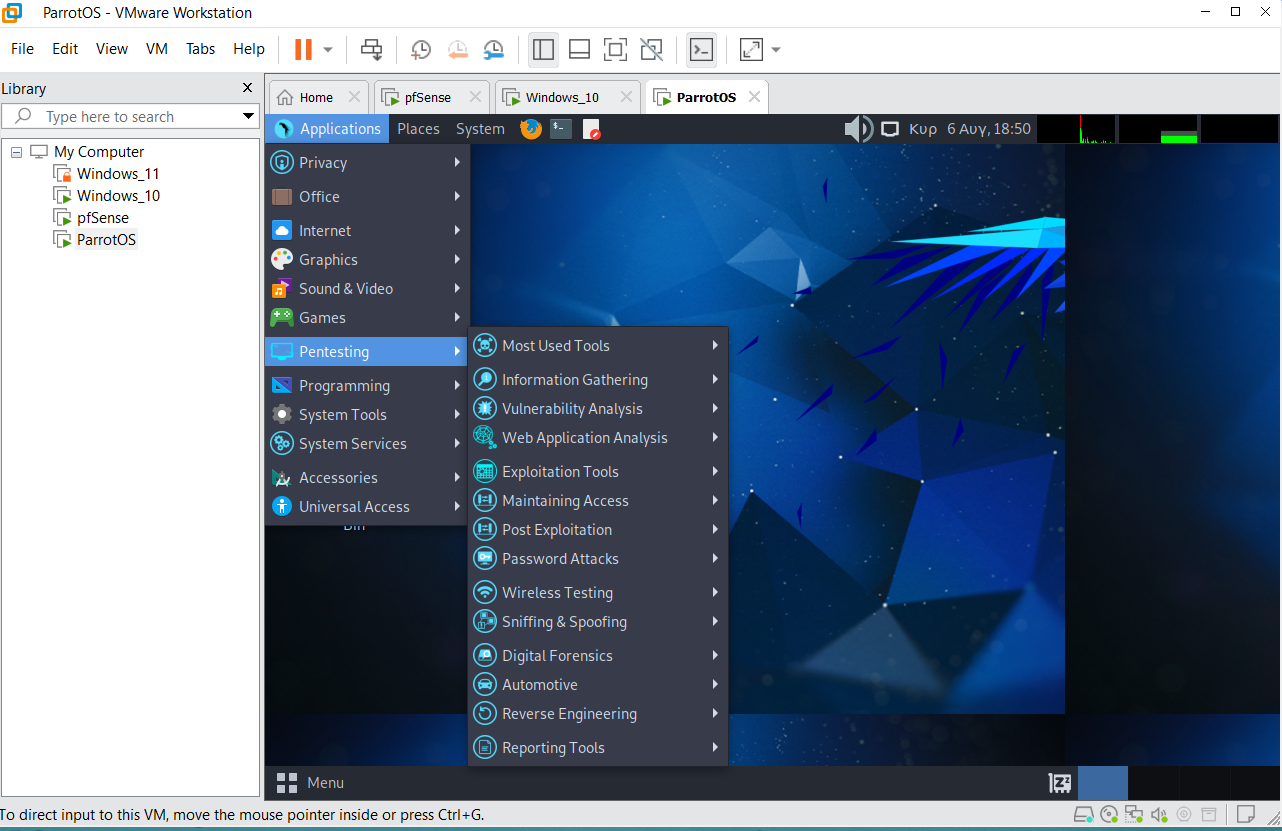1282x831 pixels.
Task: Open the snapshot manager
Action: 494,49
